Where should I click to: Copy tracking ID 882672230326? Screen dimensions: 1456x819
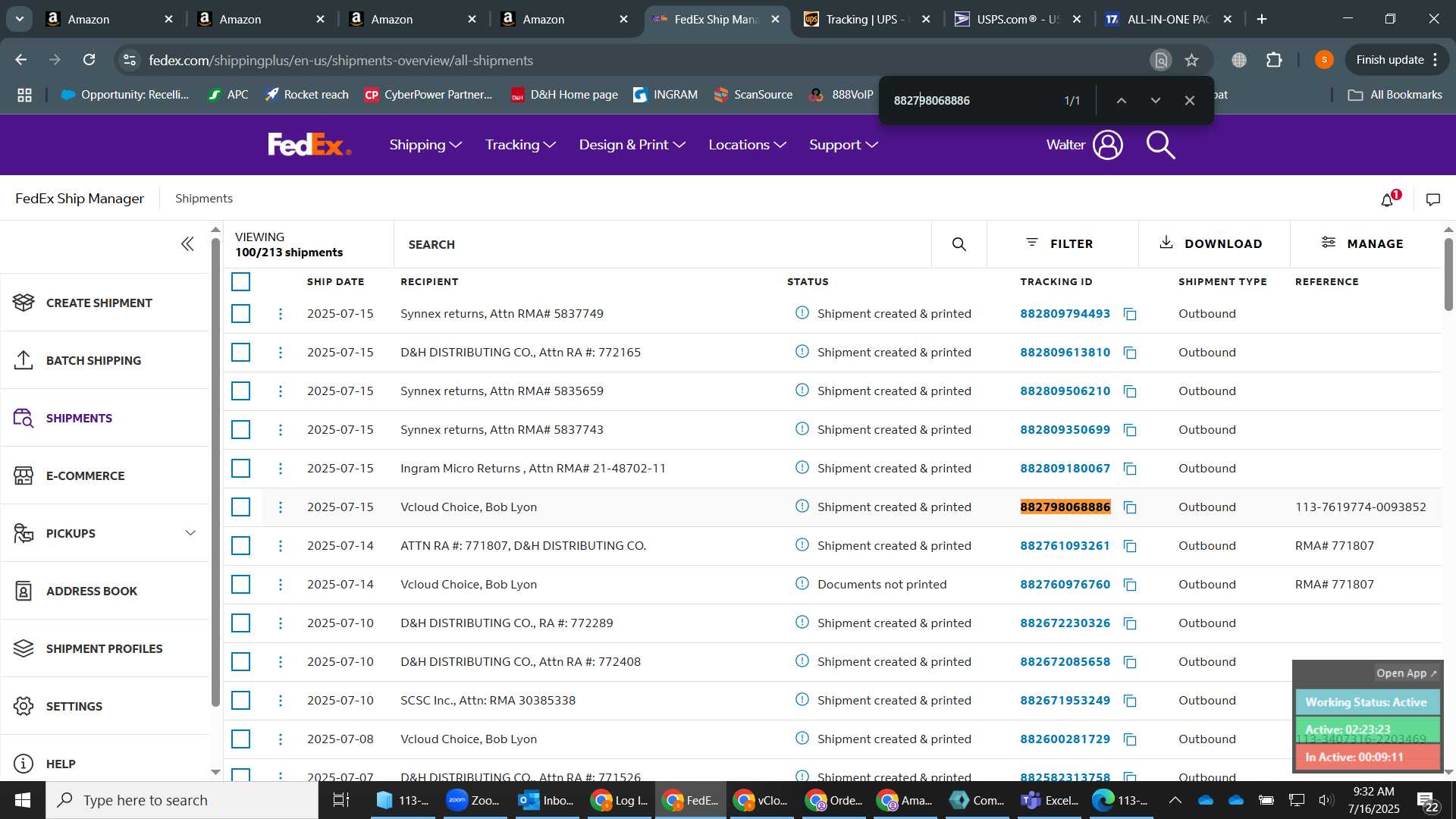coord(1130,623)
